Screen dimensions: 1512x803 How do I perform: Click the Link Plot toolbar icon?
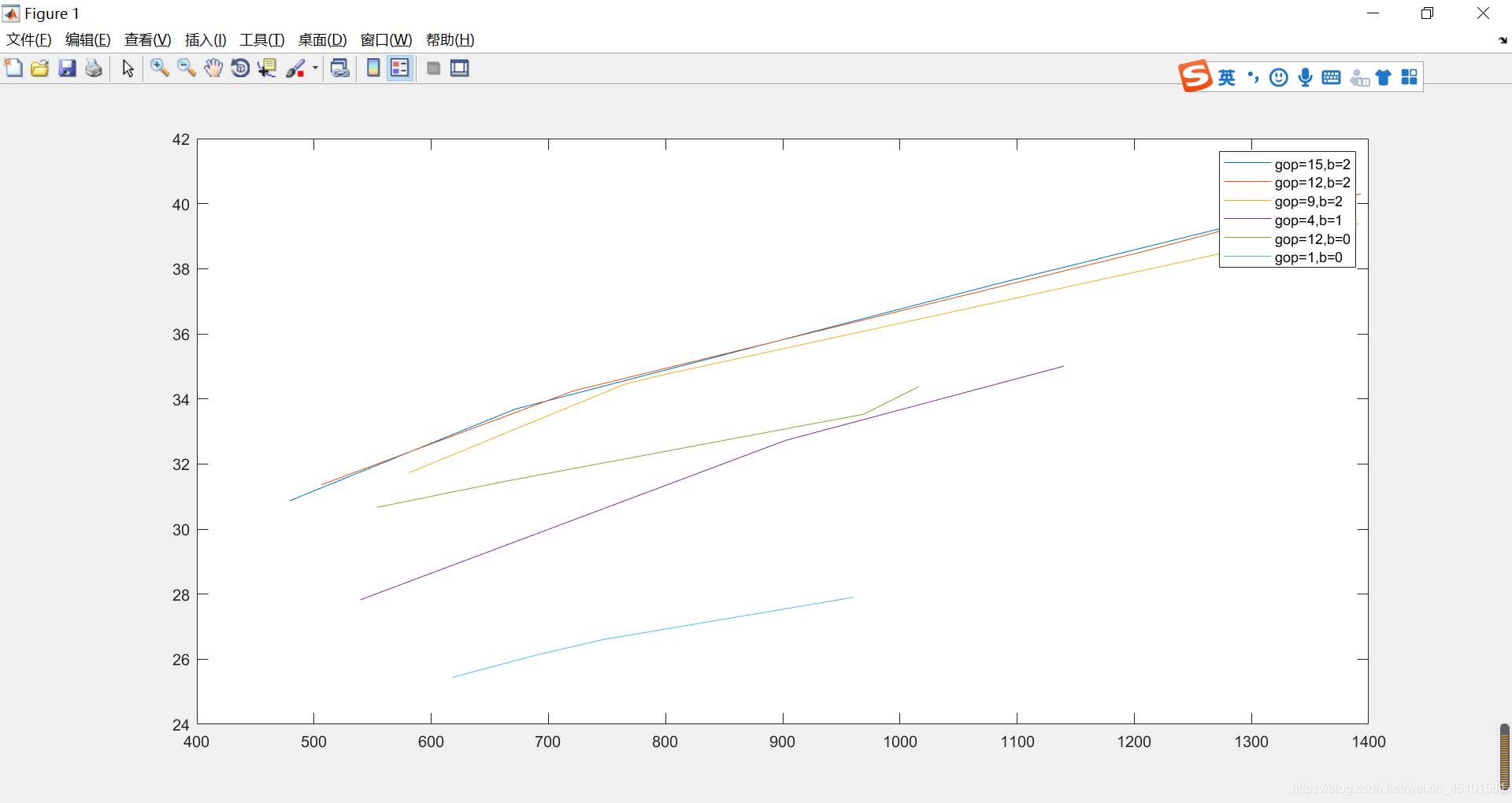click(x=340, y=68)
